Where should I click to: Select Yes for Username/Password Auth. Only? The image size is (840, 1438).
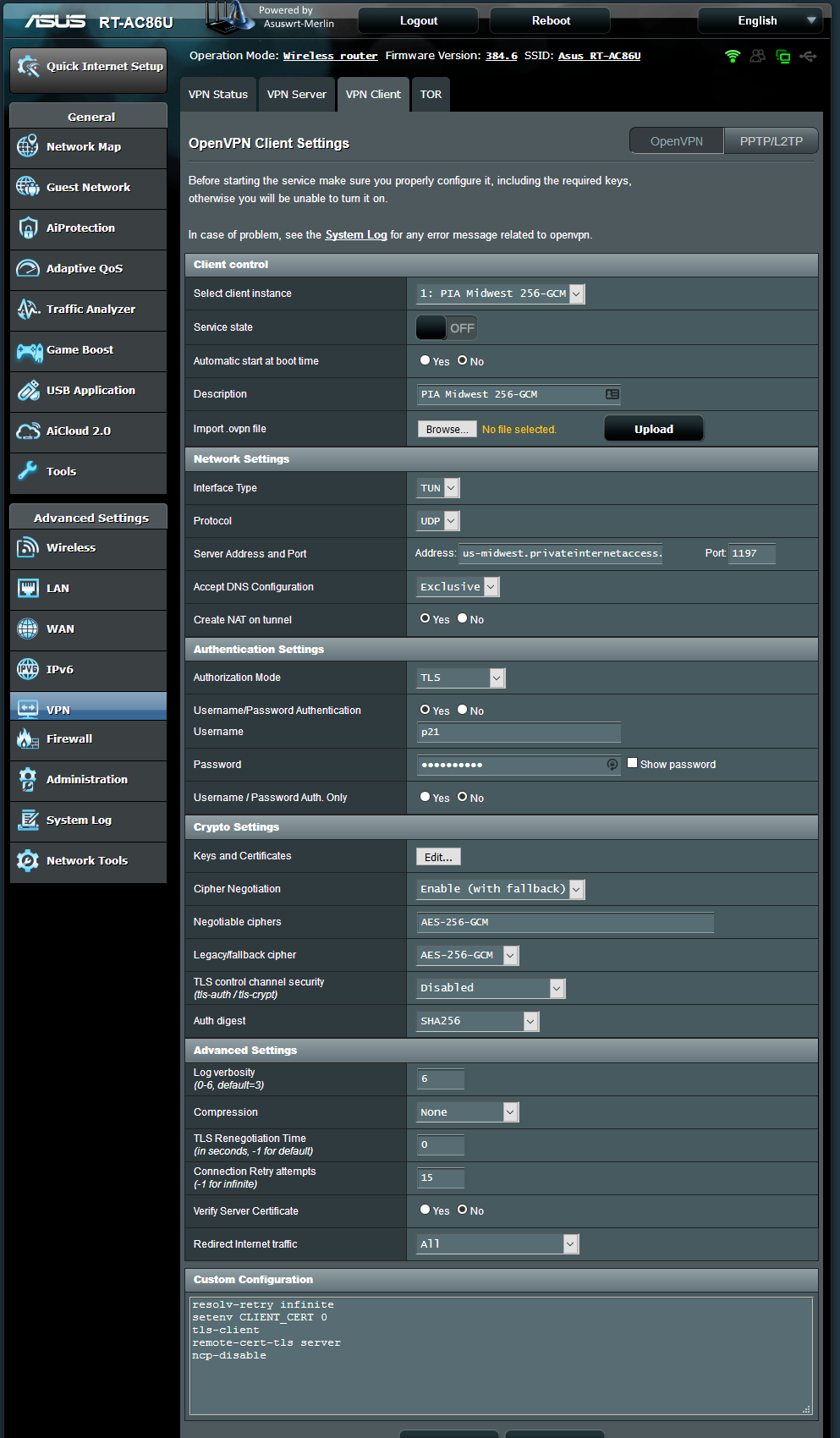coord(425,797)
